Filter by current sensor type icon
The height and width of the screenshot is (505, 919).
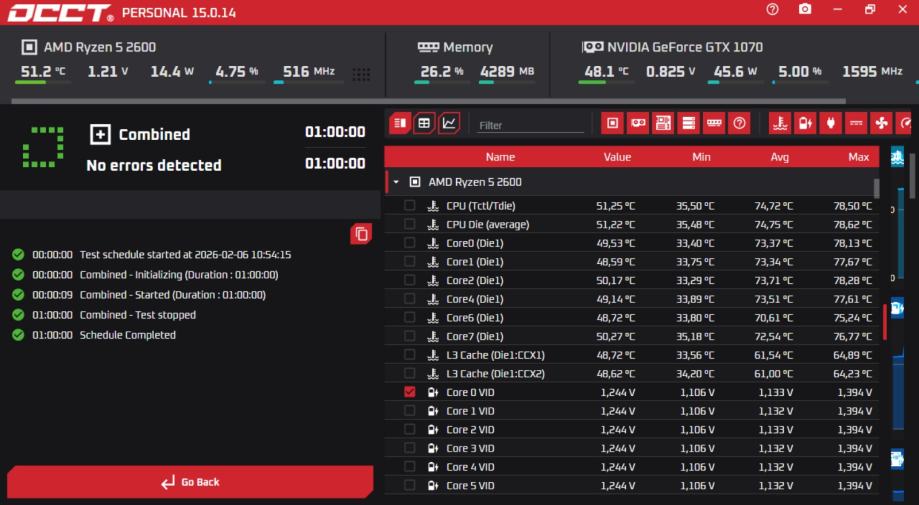tap(856, 123)
